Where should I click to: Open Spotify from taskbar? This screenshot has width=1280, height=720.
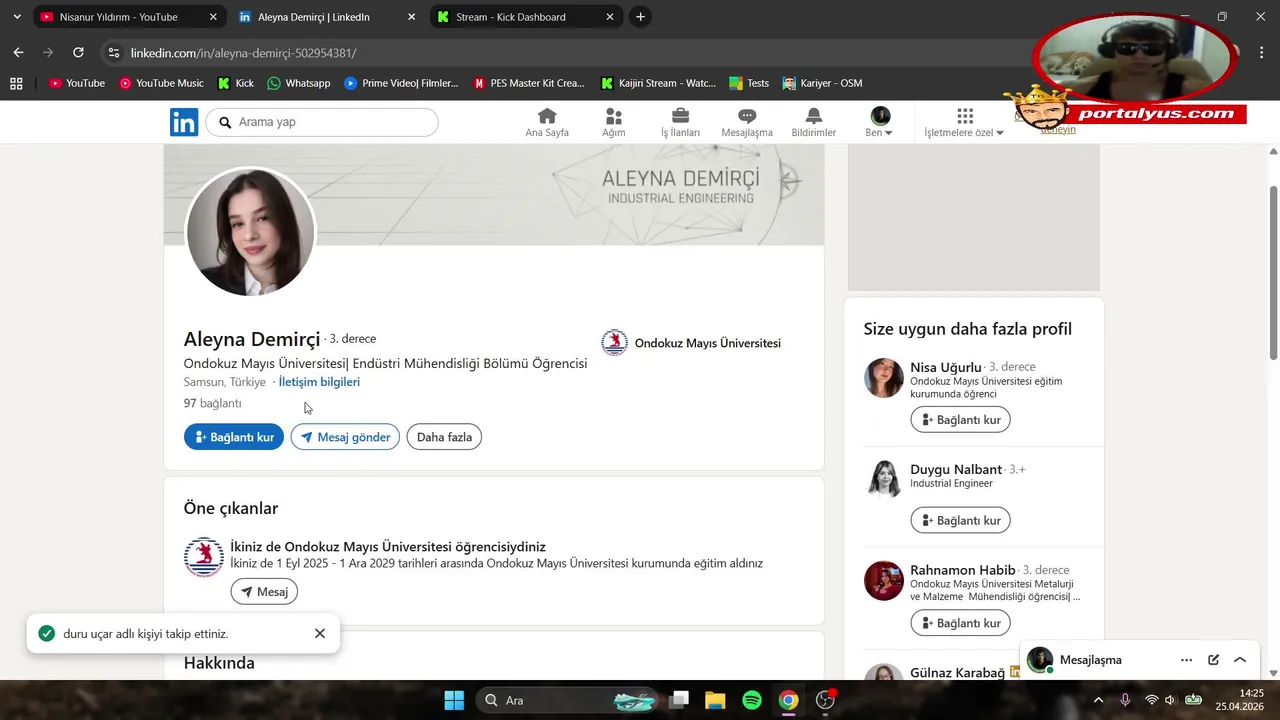[x=752, y=700]
